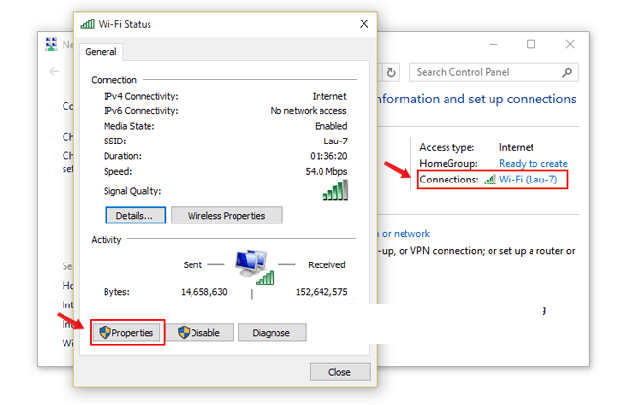Viewport: 640px width, 405px height.
Task: Click the received bytes value 152,642,575
Action: coord(322,292)
